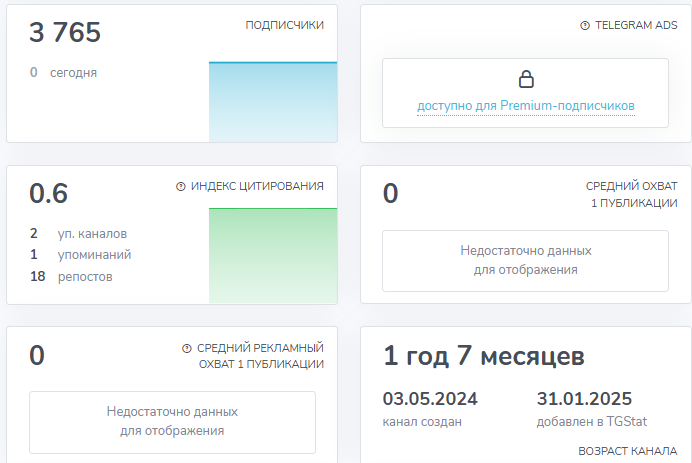Viewport: 692px width, 463px height.
Task: Click the lock icon in Telegram Ads card
Action: [x=526, y=80]
